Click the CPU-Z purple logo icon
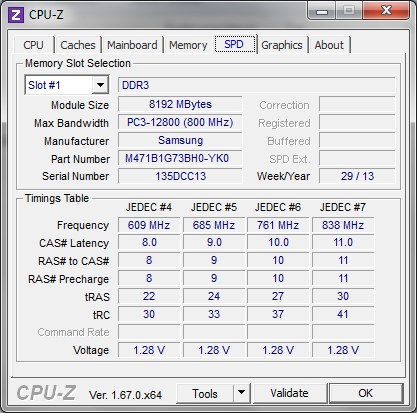The image size is (417, 413). pos(16,15)
